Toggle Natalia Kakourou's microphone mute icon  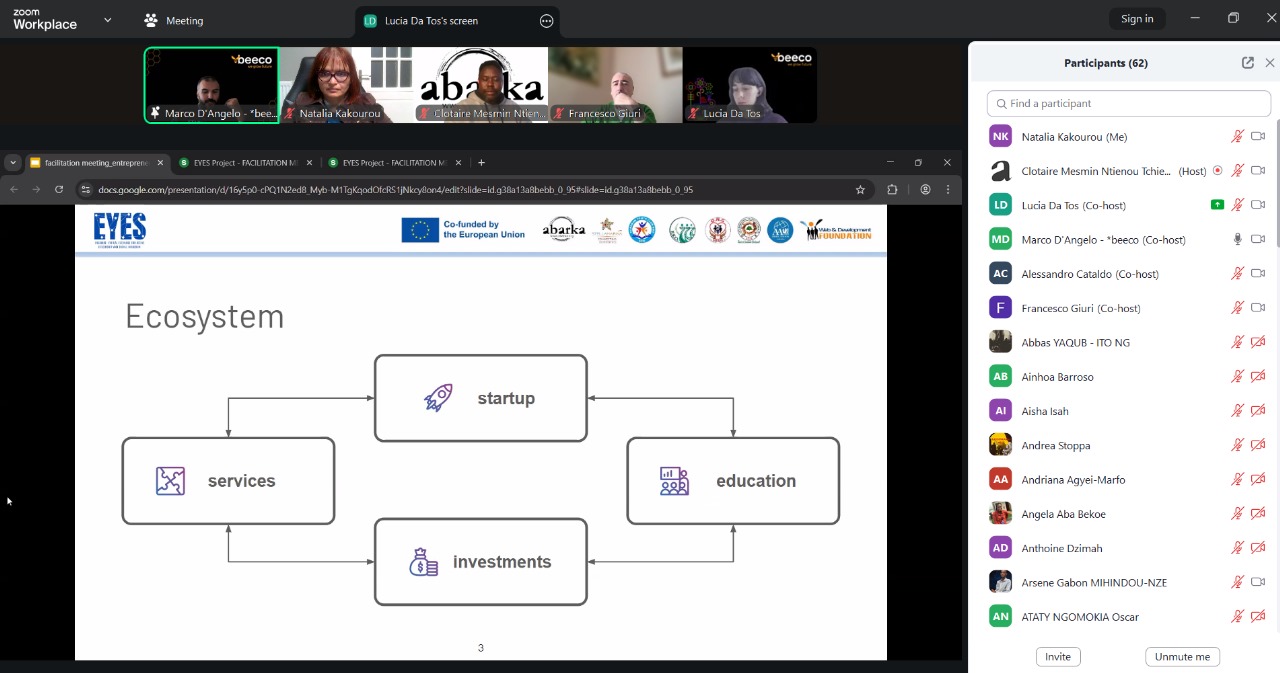coord(1237,137)
